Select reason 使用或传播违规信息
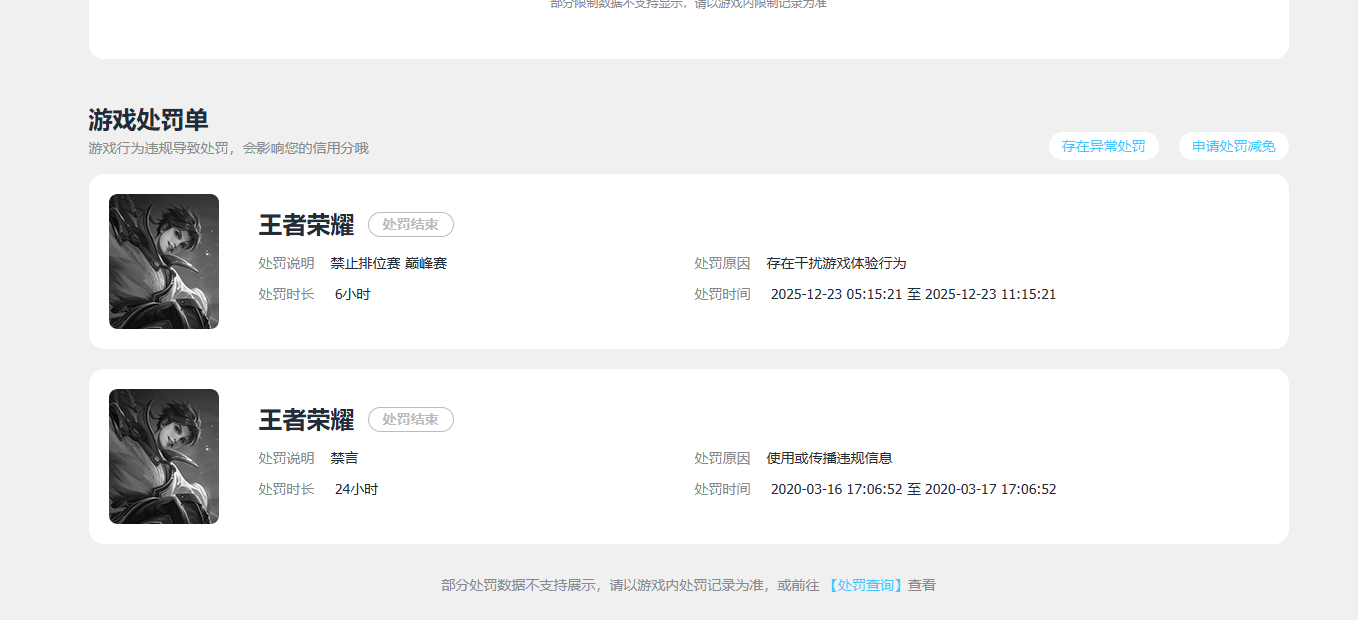This screenshot has height=620, width=1358. pos(829,458)
